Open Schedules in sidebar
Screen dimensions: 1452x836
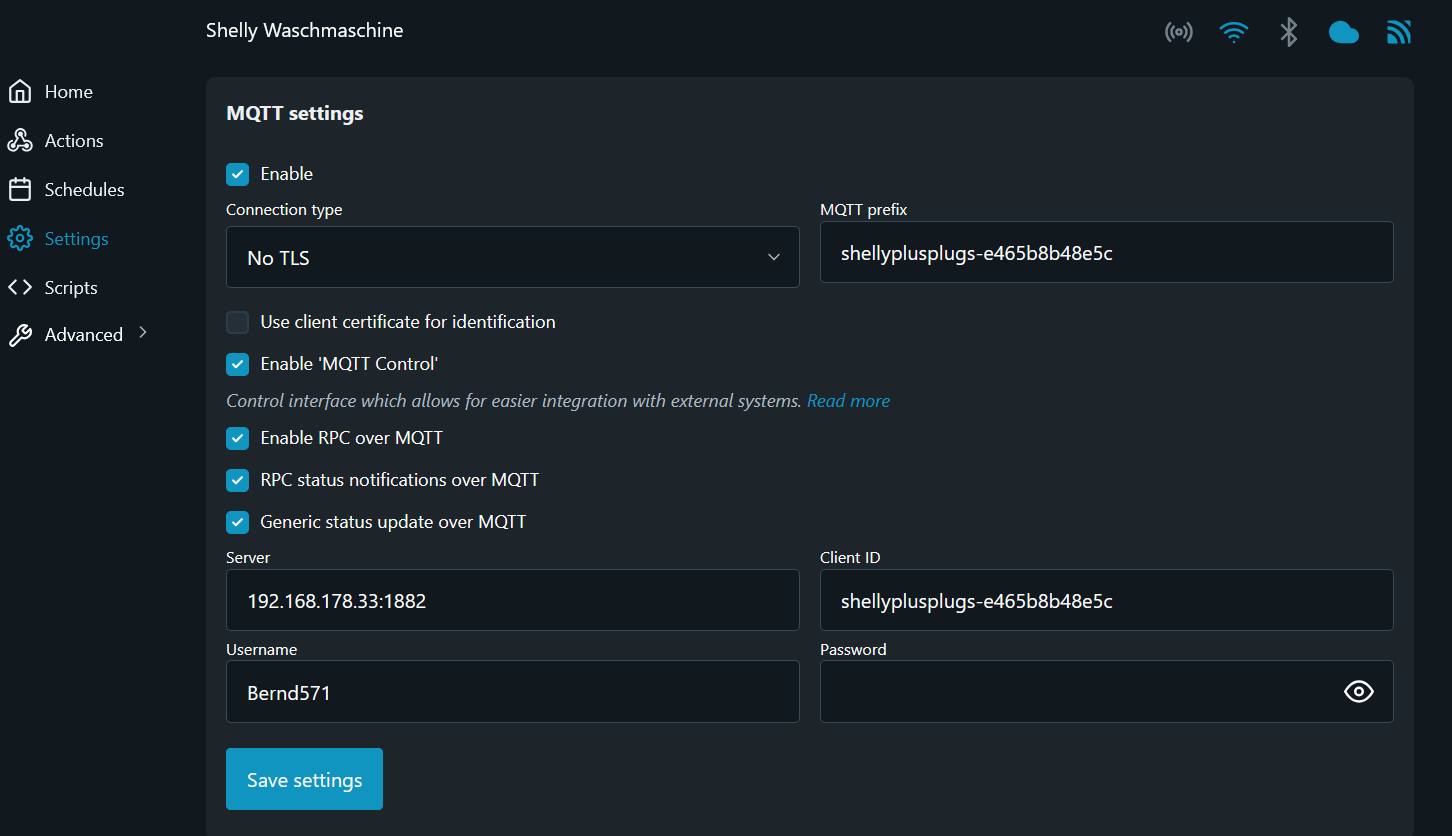[x=85, y=190]
